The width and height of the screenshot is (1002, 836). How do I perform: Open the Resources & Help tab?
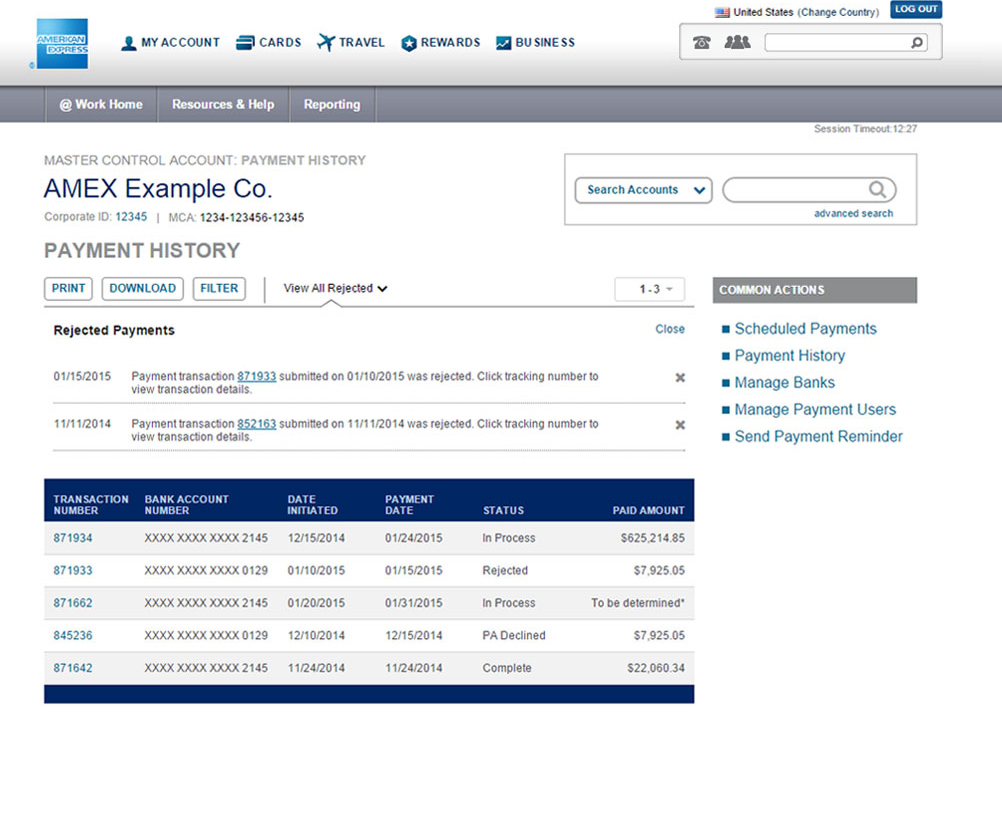(223, 104)
